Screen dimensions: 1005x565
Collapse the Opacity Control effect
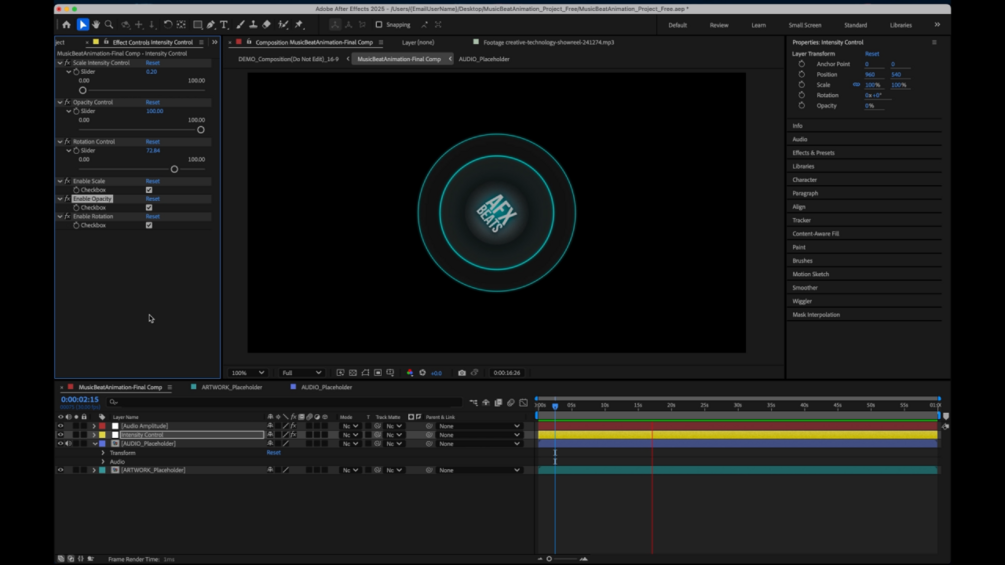(x=60, y=102)
